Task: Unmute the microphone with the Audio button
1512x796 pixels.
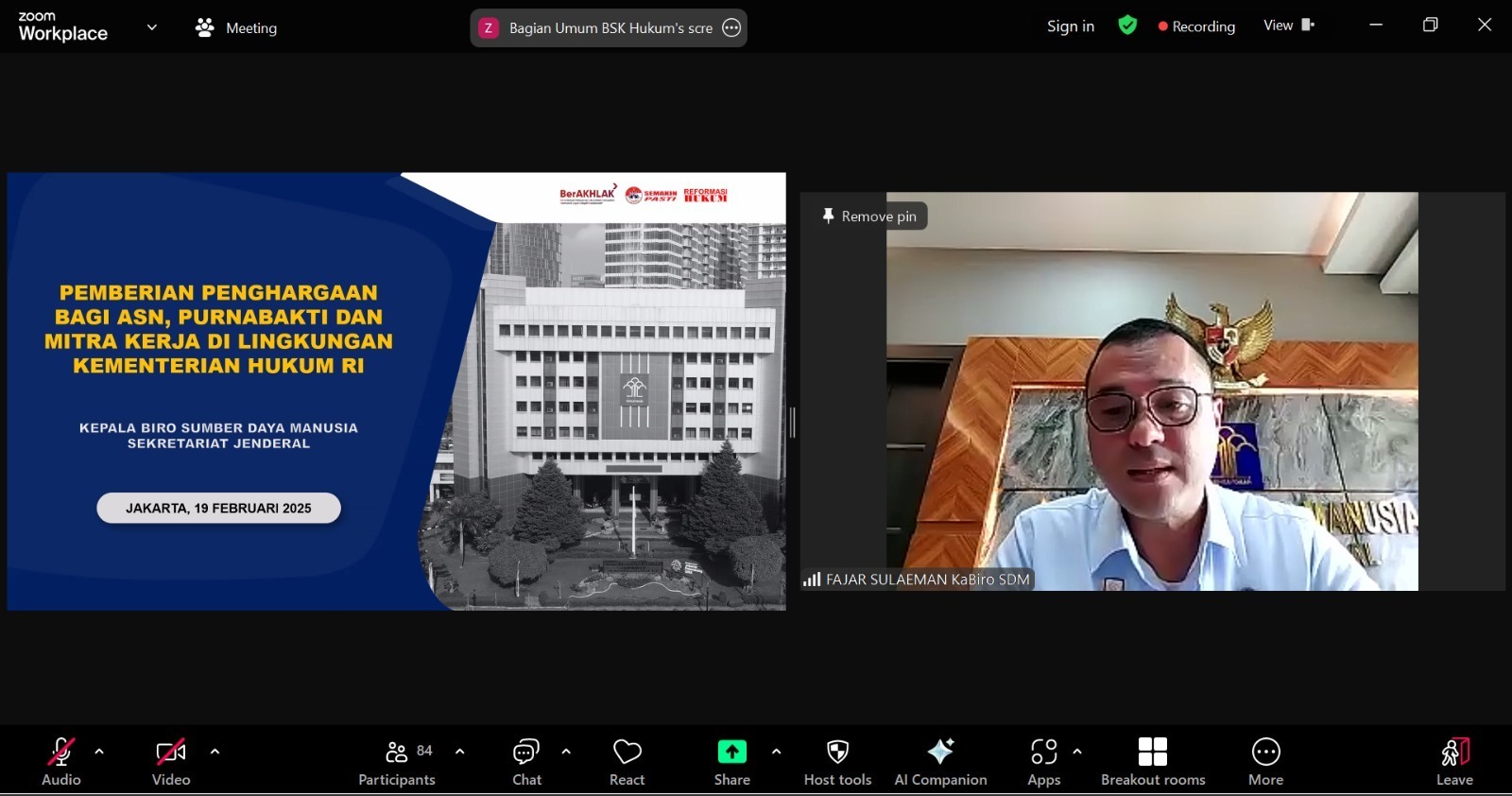Action: tap(61, 761)
